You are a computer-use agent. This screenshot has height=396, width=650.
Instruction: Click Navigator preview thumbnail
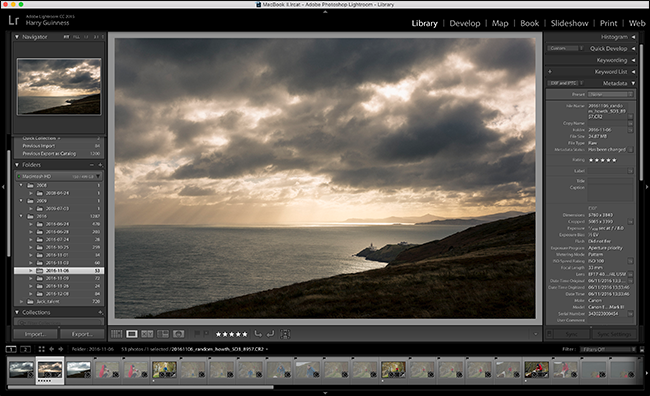[59, 86]
